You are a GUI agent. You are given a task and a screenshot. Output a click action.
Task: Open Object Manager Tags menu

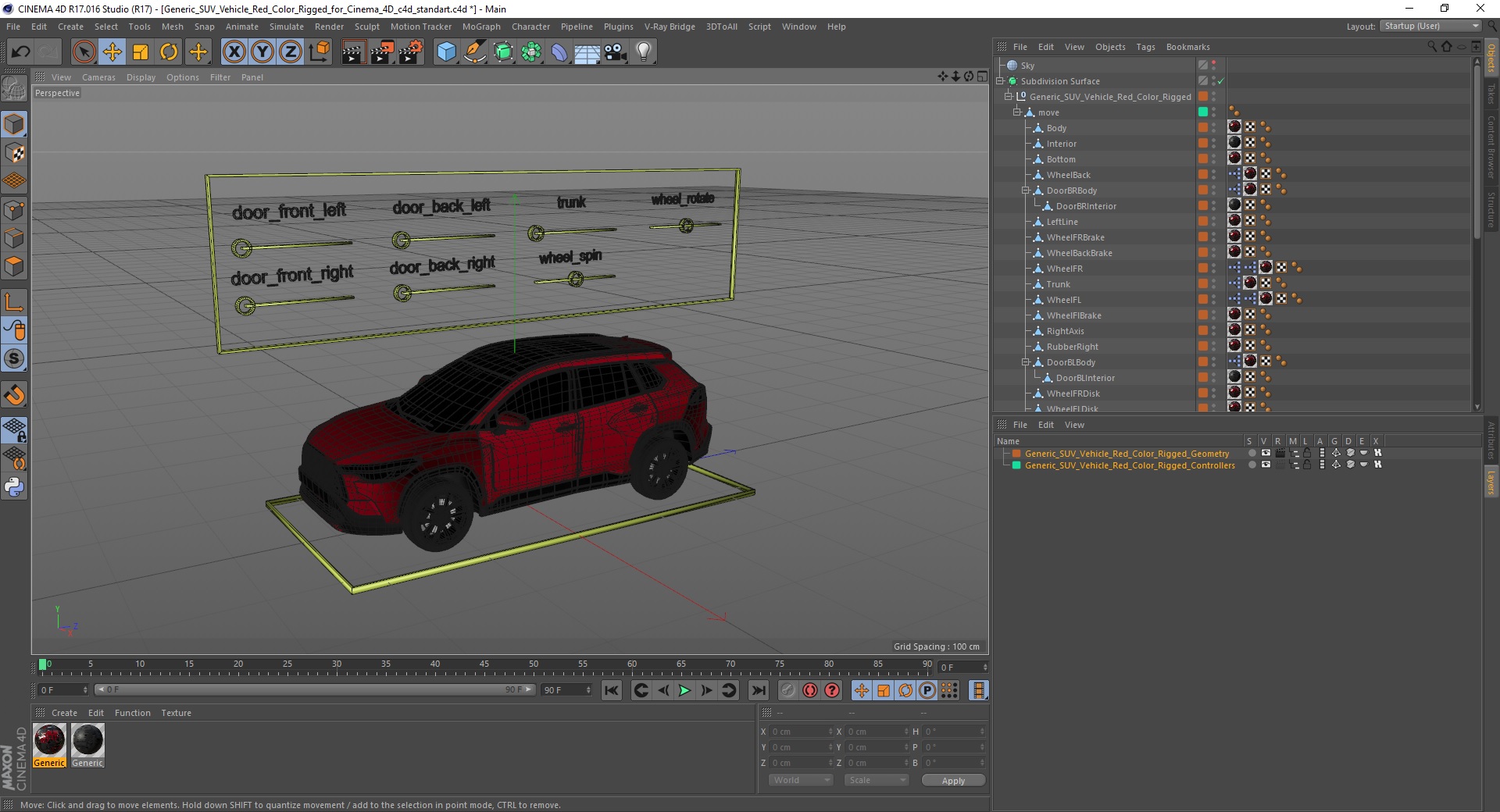1145,47
